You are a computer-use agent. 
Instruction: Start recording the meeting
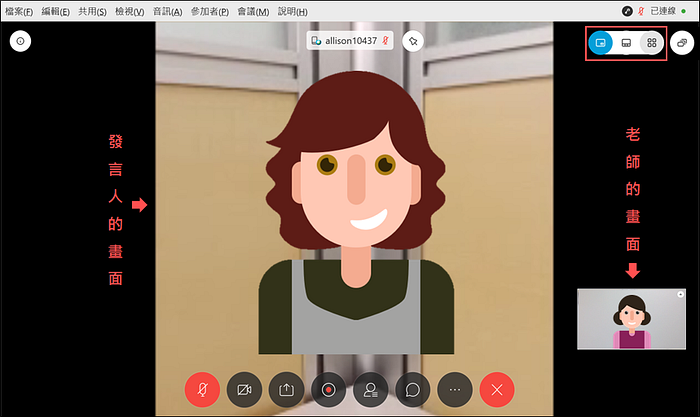pos(329,390)
